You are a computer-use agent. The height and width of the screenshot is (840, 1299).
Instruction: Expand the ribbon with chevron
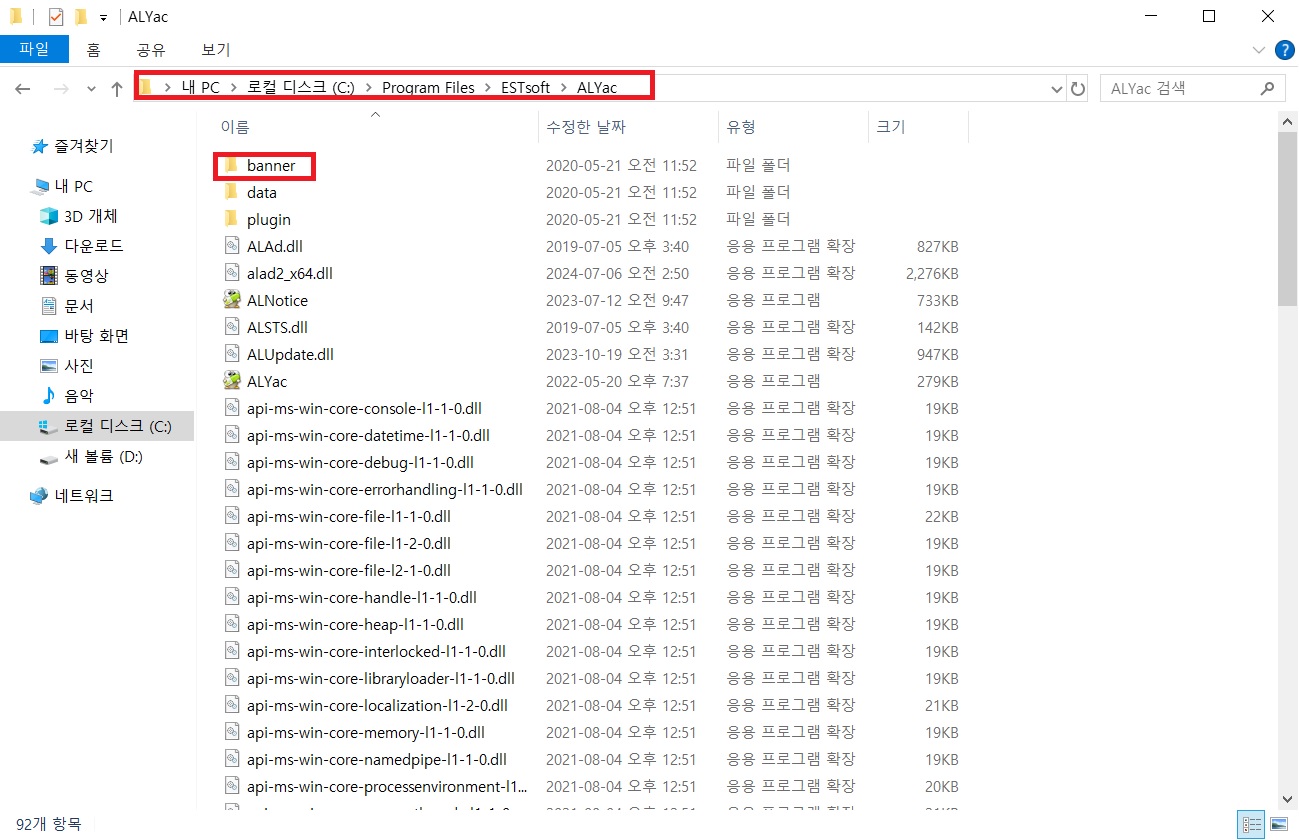point(1259,49)
